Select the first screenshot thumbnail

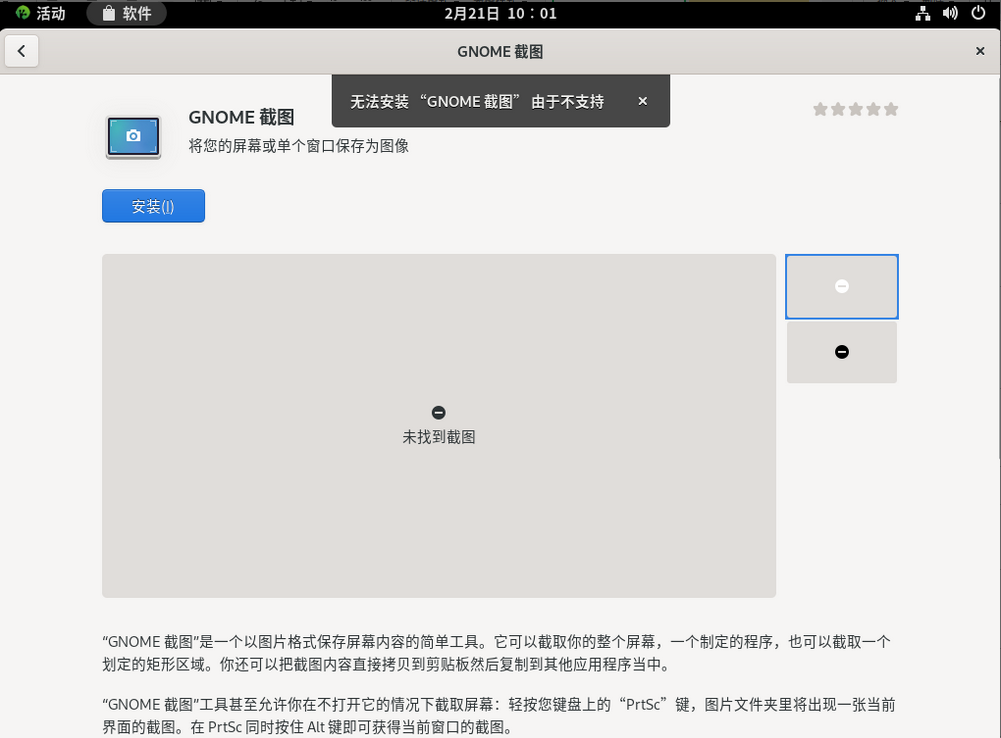[841, 286]
